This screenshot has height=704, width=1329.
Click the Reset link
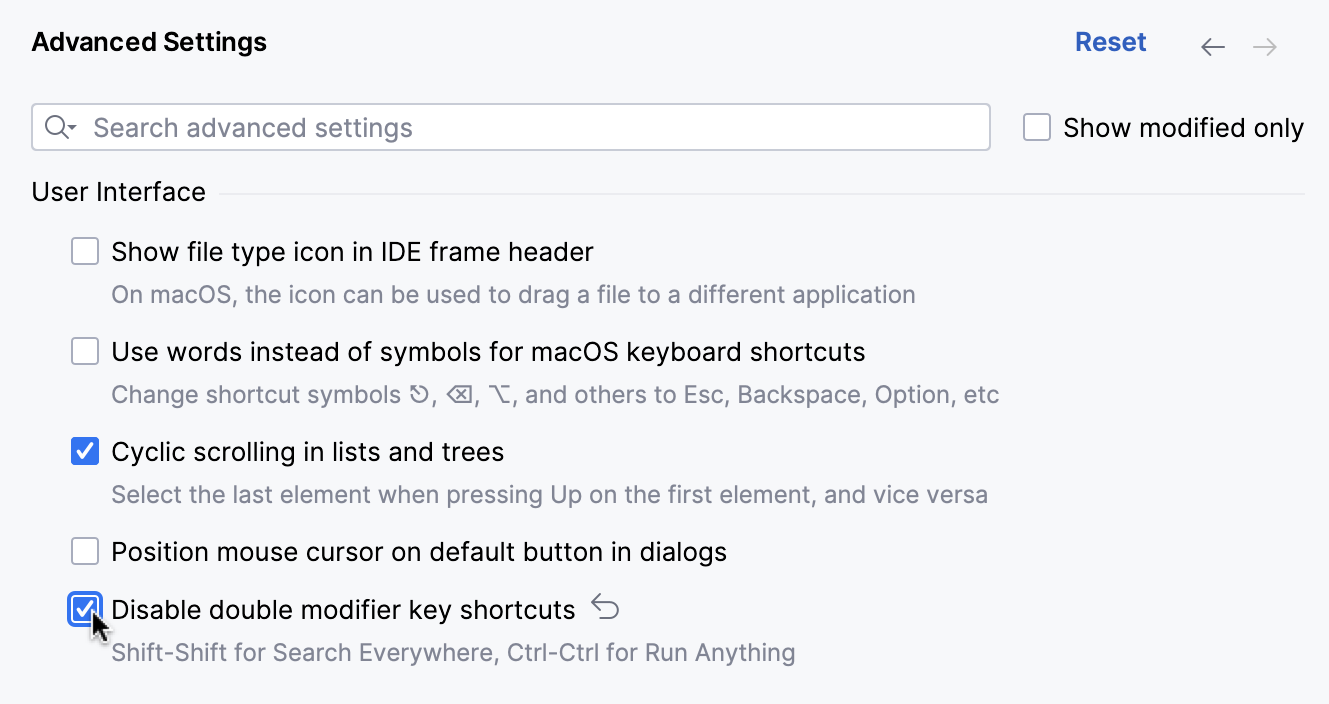click(1110, 42)
